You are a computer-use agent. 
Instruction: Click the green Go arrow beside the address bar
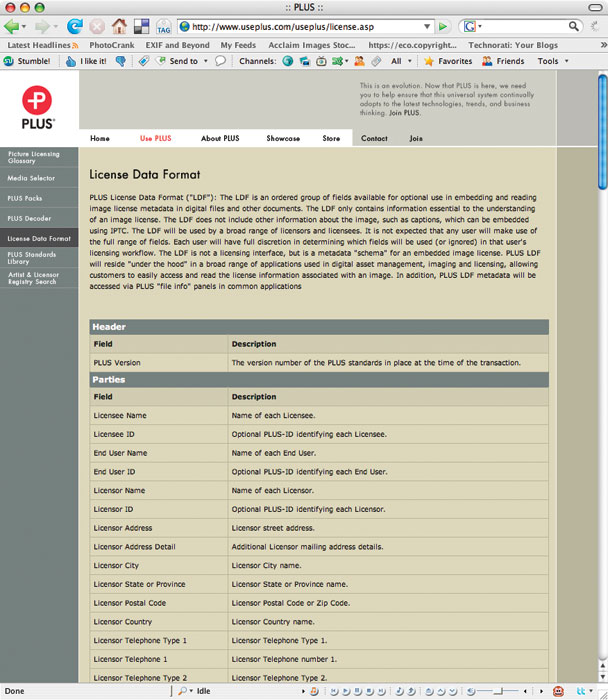pyautogui.click(x=443, y=27)
